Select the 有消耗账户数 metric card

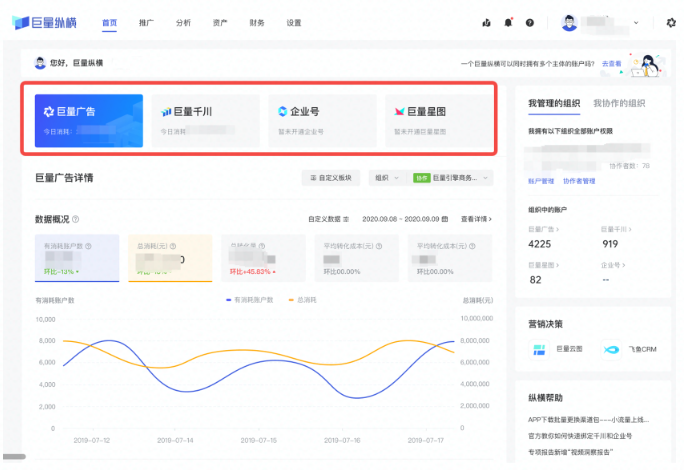click(x=77, y=258)
